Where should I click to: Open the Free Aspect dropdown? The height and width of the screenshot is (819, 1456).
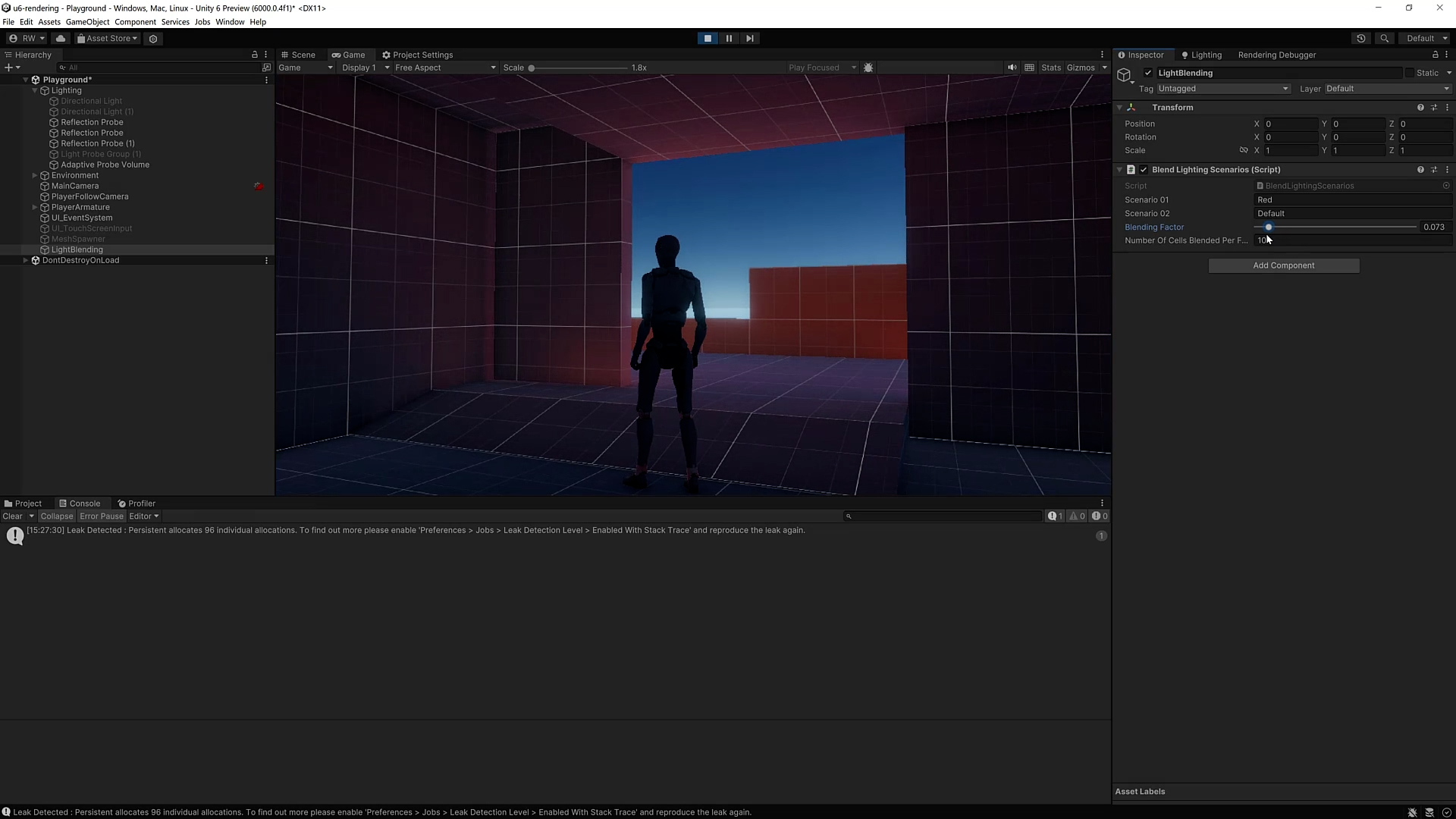pos(445,67)
